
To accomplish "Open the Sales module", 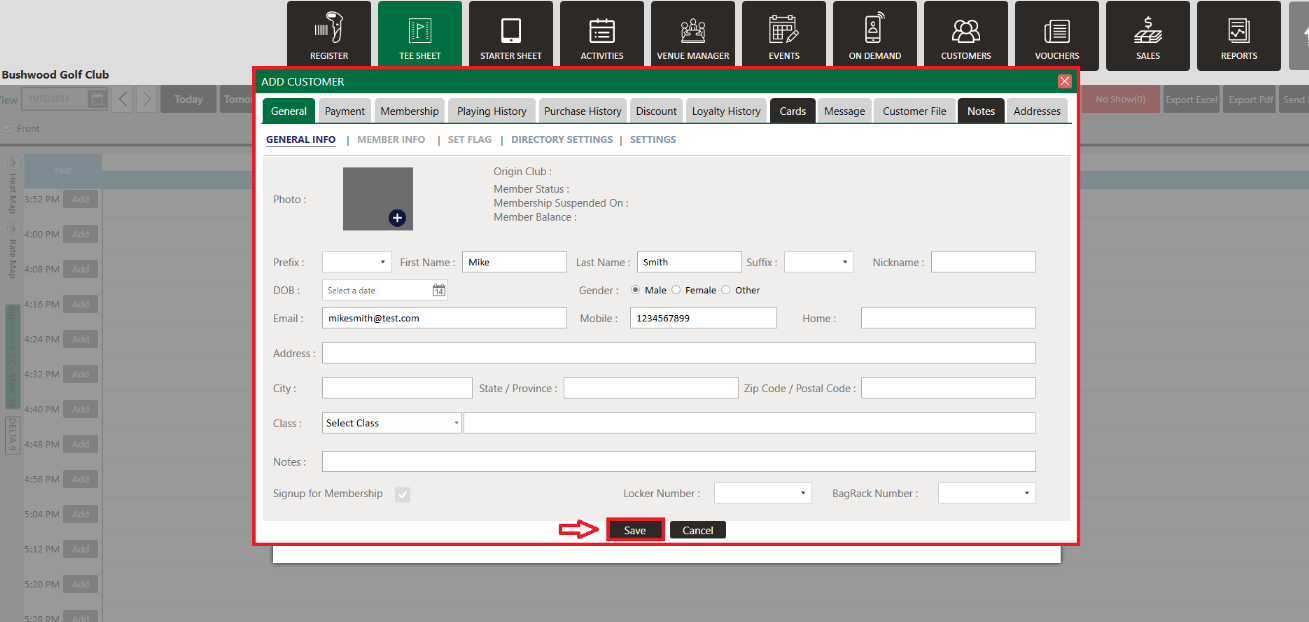I will [x=1148, y=35].
